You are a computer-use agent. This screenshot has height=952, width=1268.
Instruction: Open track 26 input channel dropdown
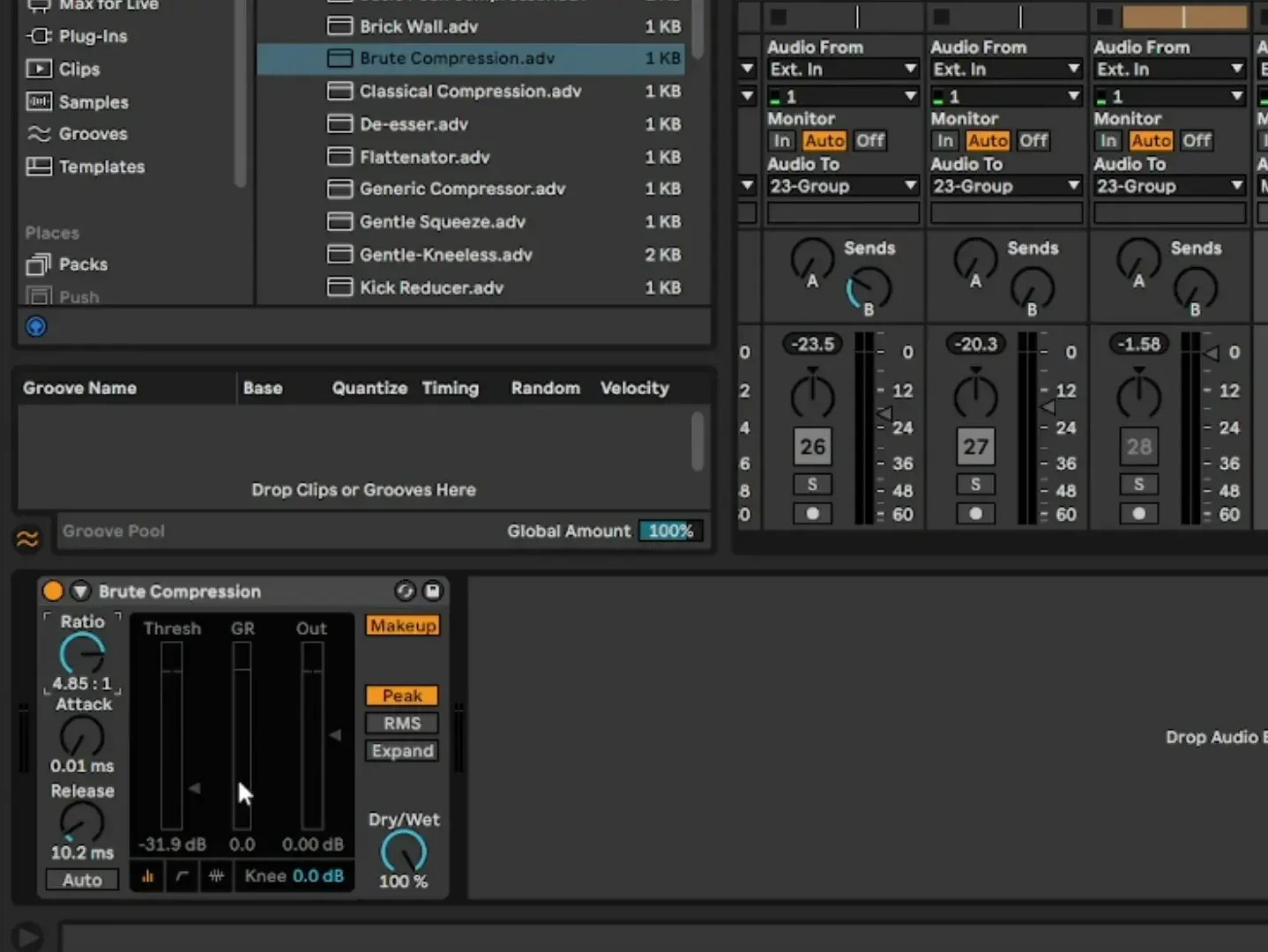tap(843, 96)
